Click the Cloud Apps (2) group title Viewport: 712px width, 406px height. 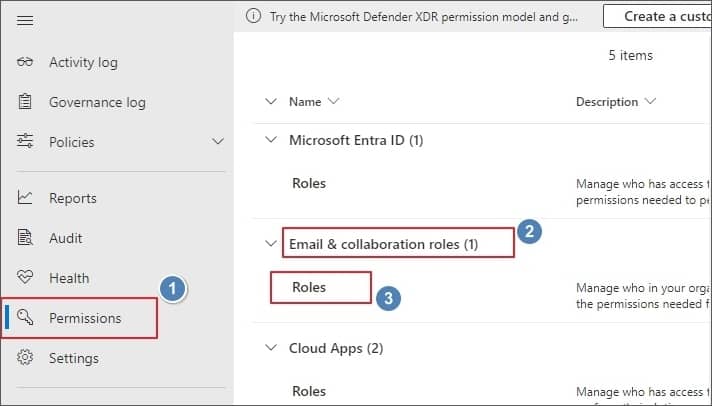[x=336, y=348]
